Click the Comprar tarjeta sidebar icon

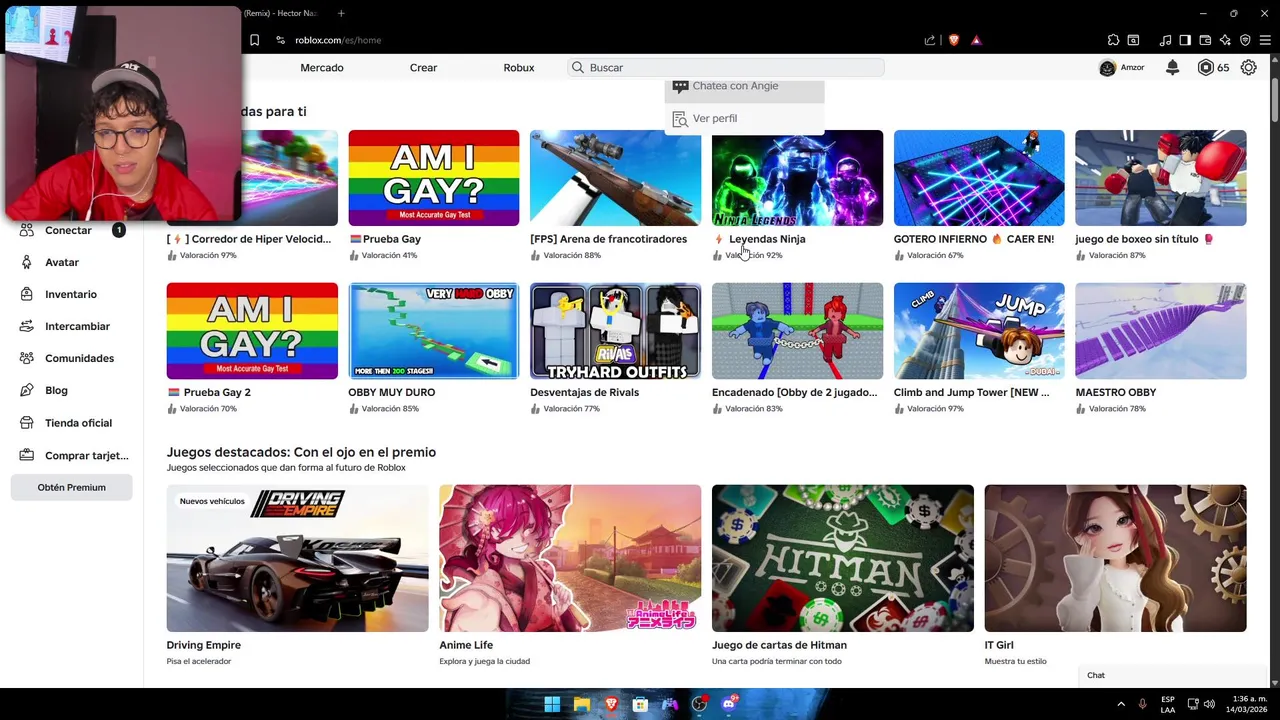[27, 455]
